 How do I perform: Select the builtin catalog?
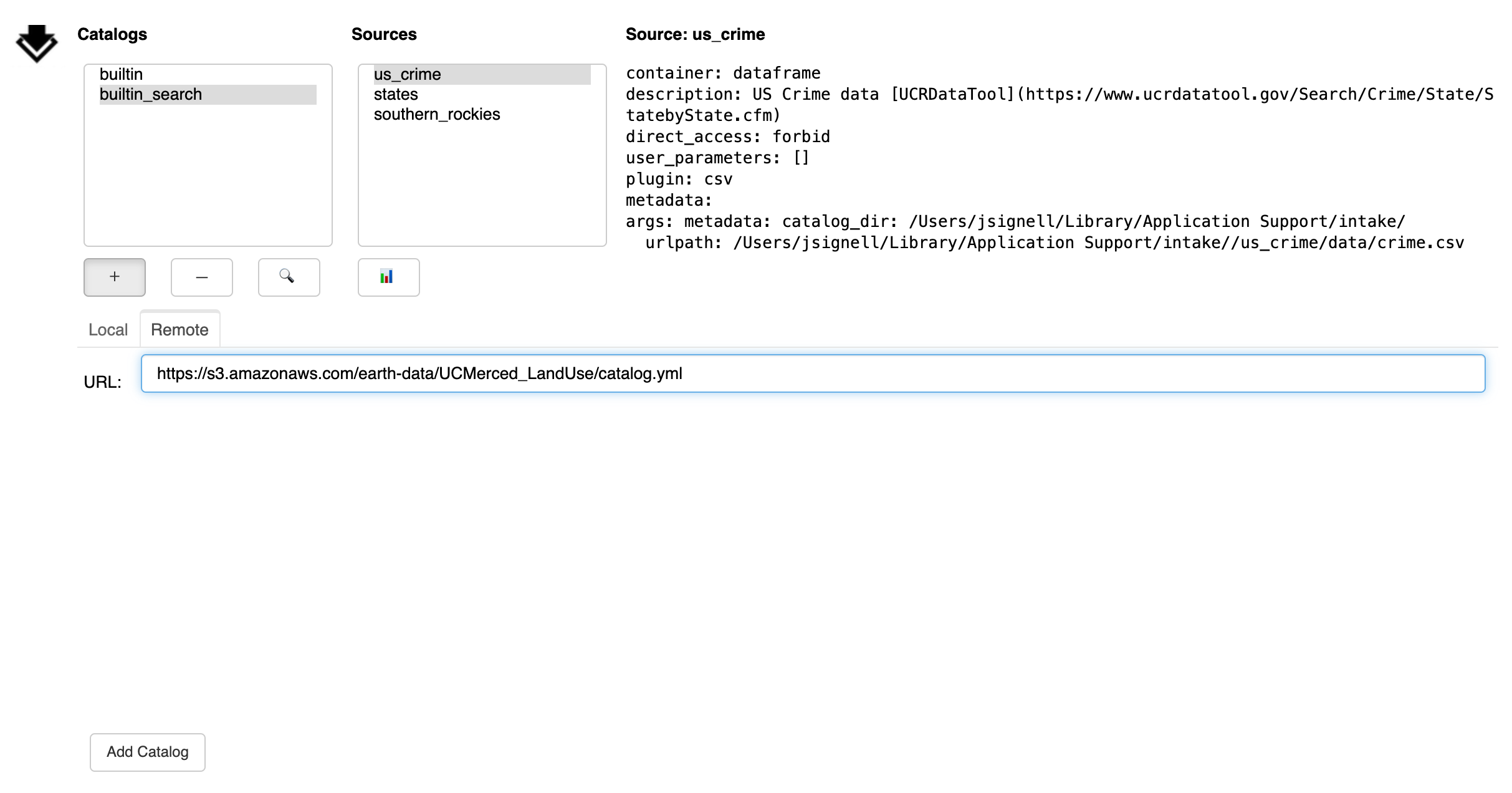[x=208, y=74]
